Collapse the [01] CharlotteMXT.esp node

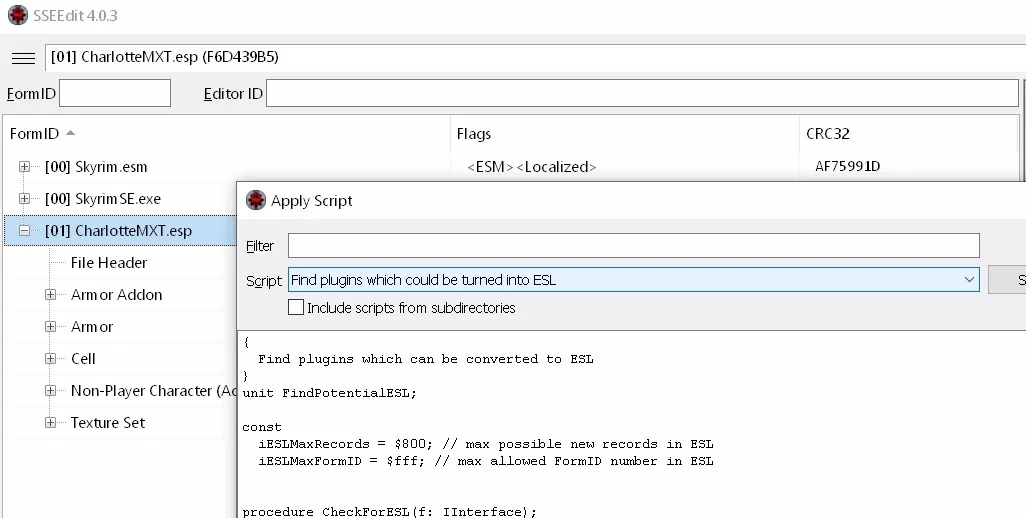pyautogui.click(x=24, y=231)
